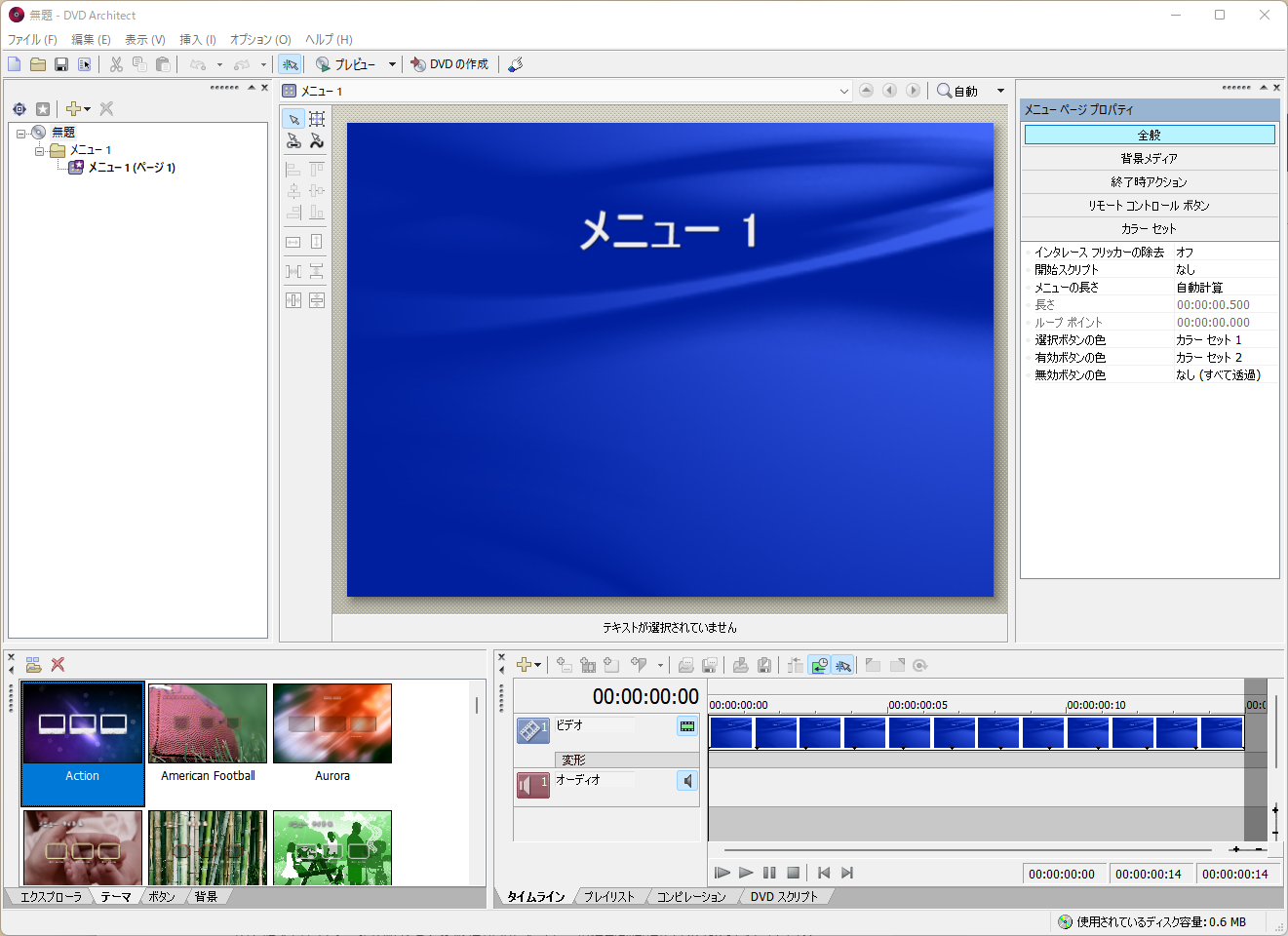This screenshot has height=936, width=1288.
Task: Switch to the プレイリスト tab
Action: click(x=610, y=895)
